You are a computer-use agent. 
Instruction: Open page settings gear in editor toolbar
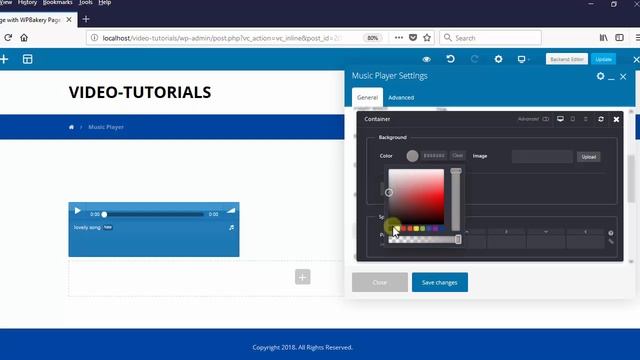pyautogui.click(x=498, y=59)
